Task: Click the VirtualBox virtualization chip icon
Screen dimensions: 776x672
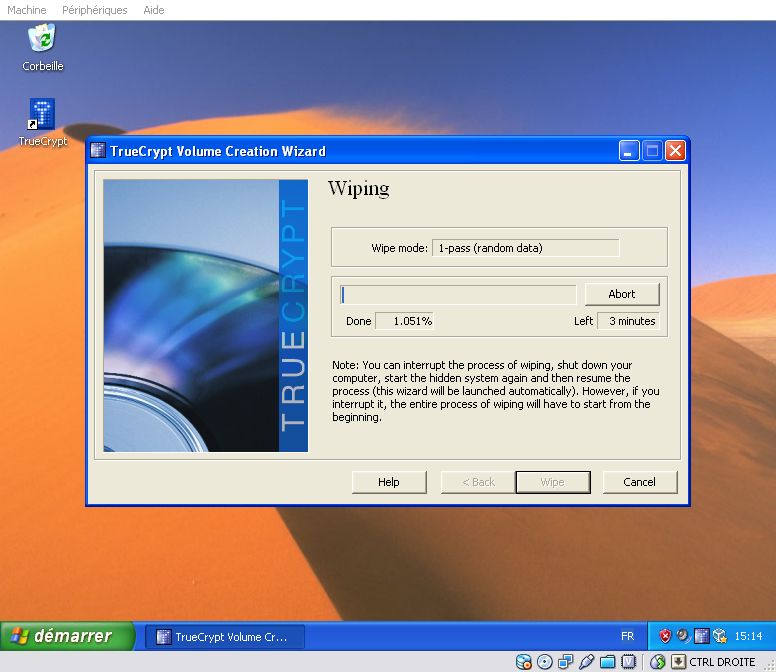Action: 628,662
